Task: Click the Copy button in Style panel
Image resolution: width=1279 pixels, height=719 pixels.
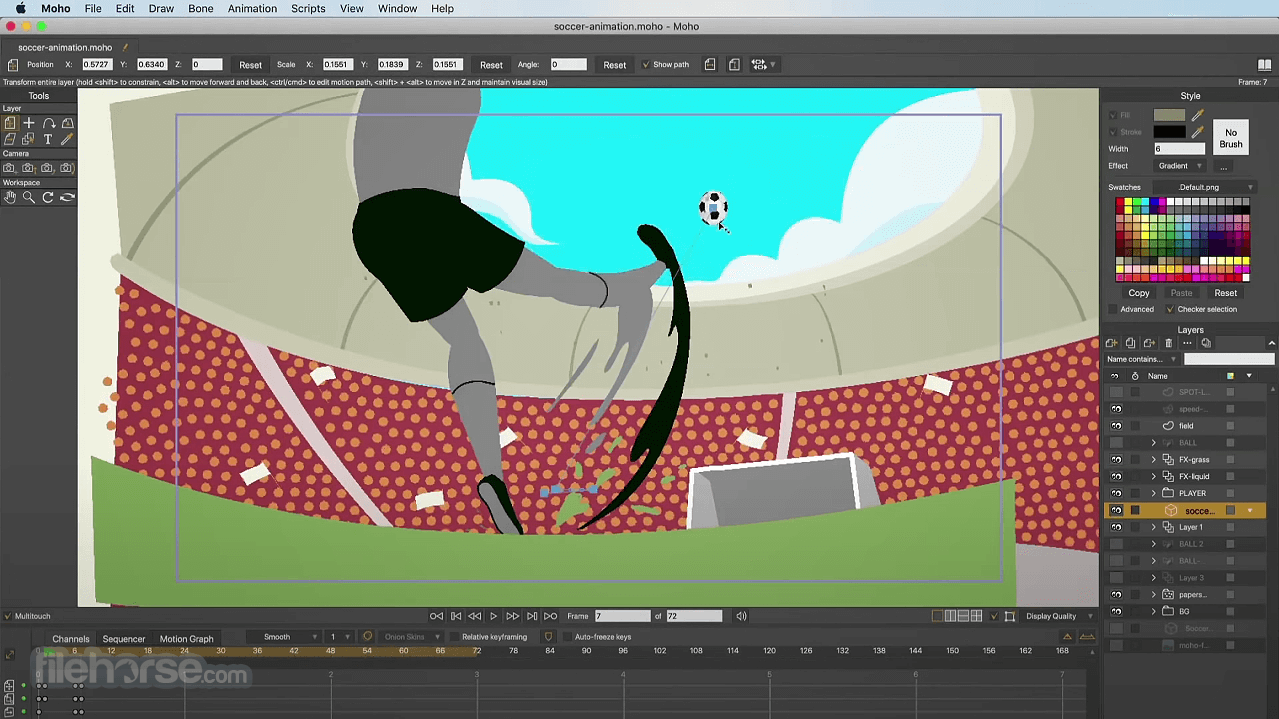Action: click(x=1139, y=293)
